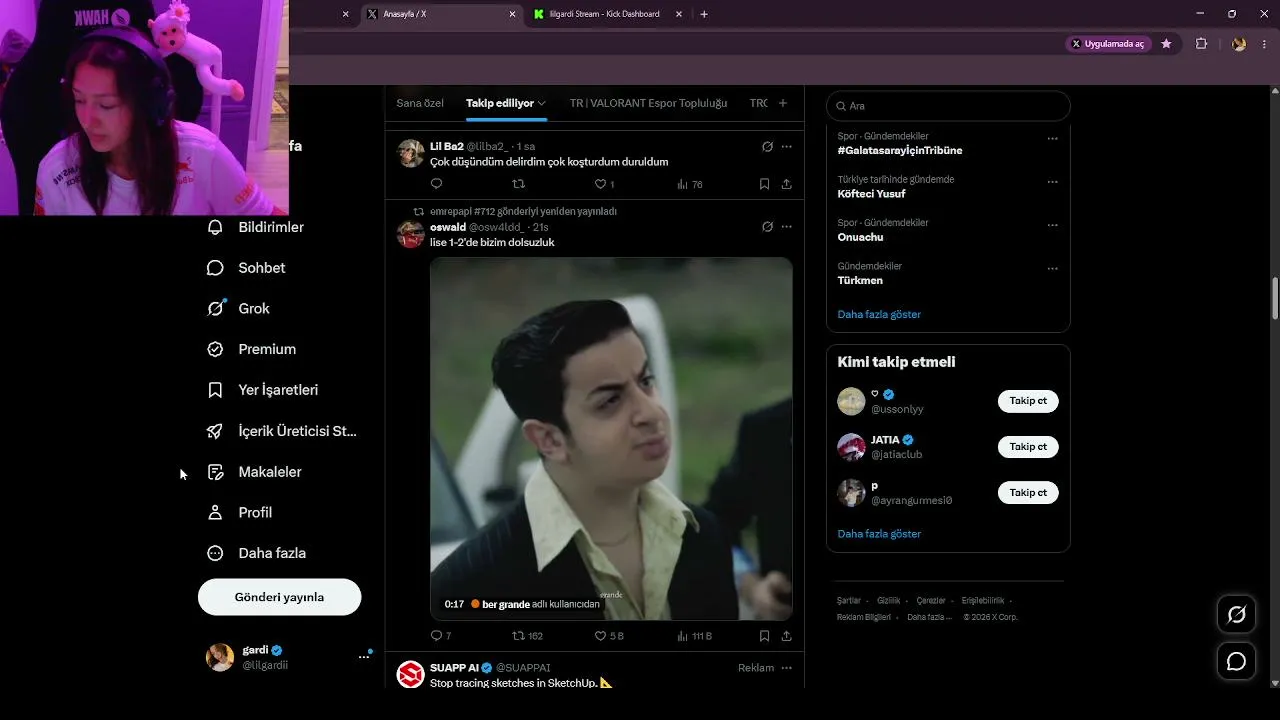Select TR | VALORANT Espor Topluluğu tab
The width and height of the screenshot is (1280, 720).
(648, 103)
